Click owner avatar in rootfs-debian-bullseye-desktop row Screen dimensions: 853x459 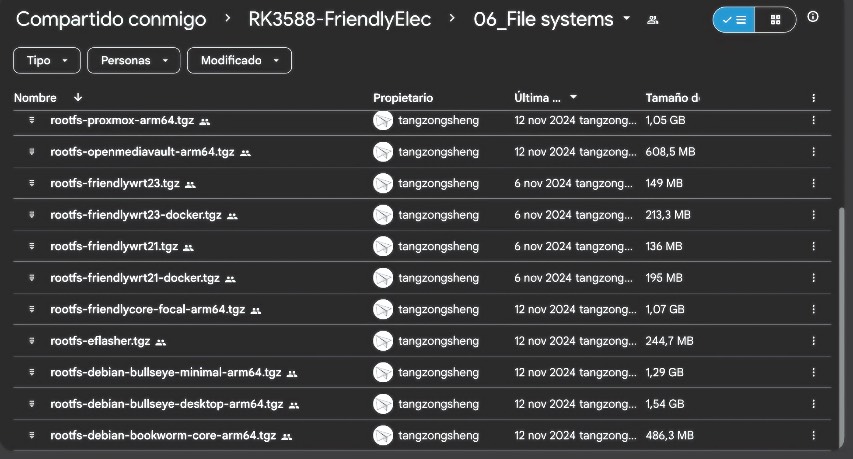tap(383, 404)
